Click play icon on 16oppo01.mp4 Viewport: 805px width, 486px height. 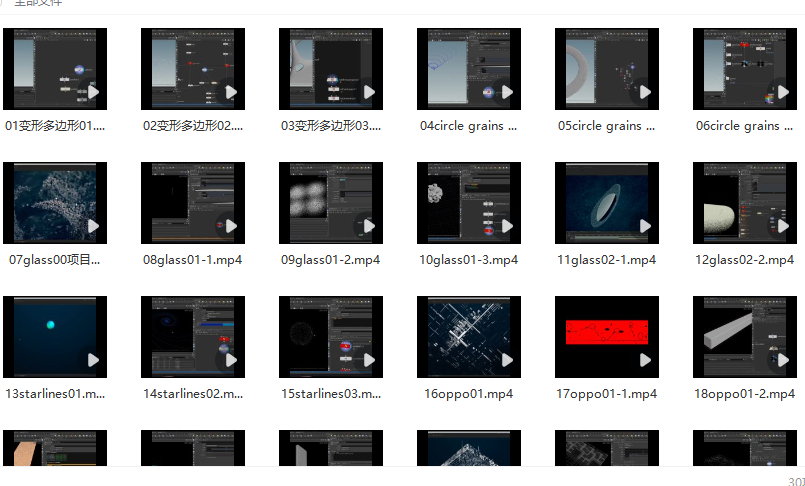[507, 360]
